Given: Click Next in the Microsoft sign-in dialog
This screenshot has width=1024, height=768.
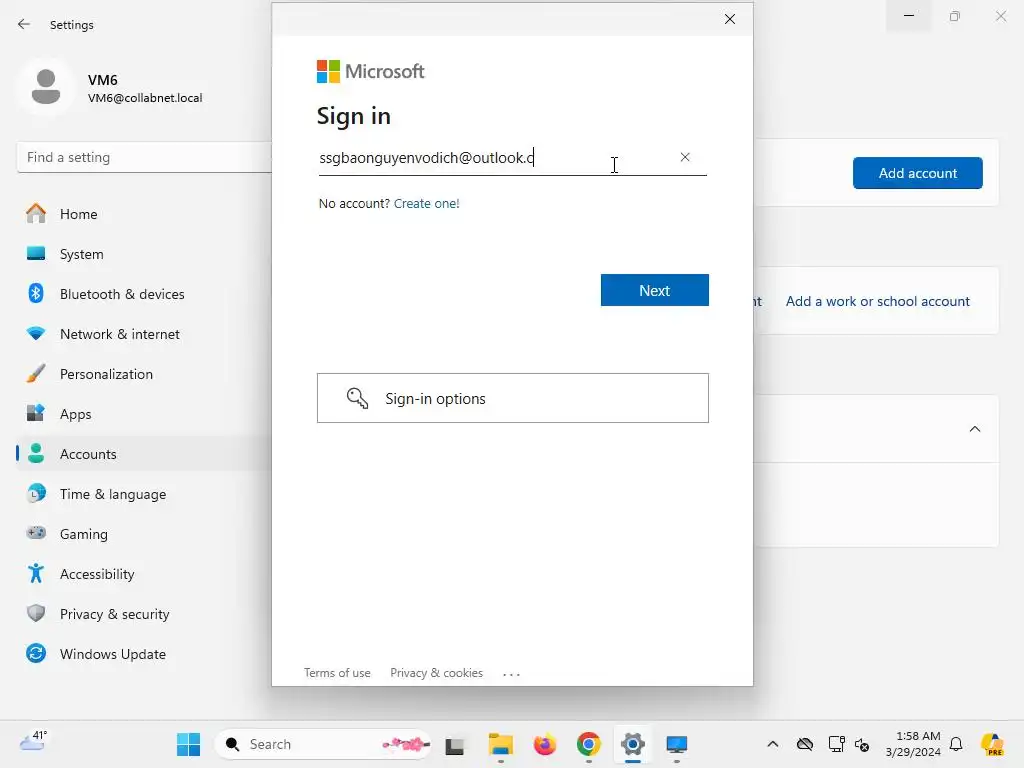Looking at the screenshot, I should click(654, 290).
